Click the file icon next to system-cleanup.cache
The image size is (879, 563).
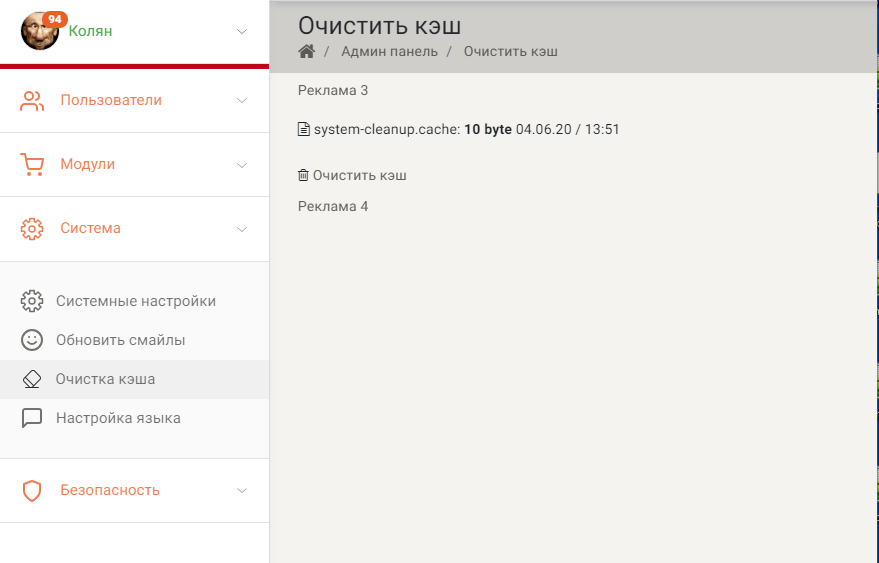[x=303, y=130]
